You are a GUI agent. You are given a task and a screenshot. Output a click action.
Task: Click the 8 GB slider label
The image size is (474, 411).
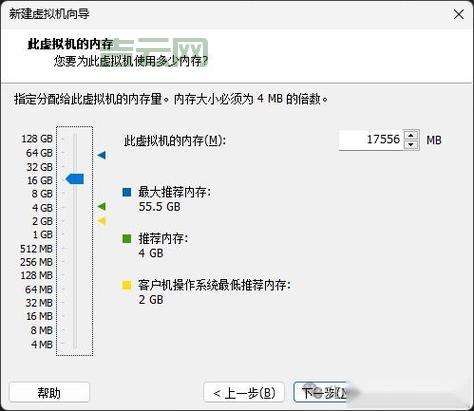(42, 194)
